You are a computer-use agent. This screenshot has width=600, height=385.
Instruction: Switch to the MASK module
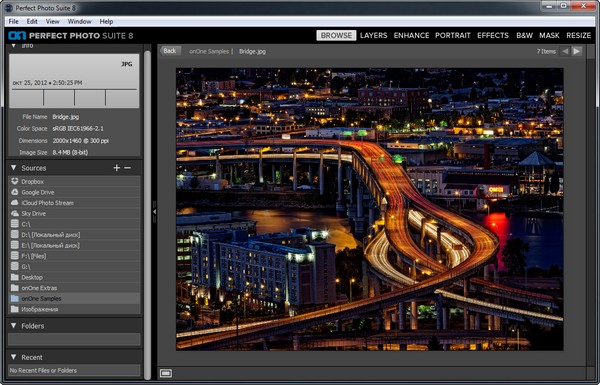[x=549, y=36]
